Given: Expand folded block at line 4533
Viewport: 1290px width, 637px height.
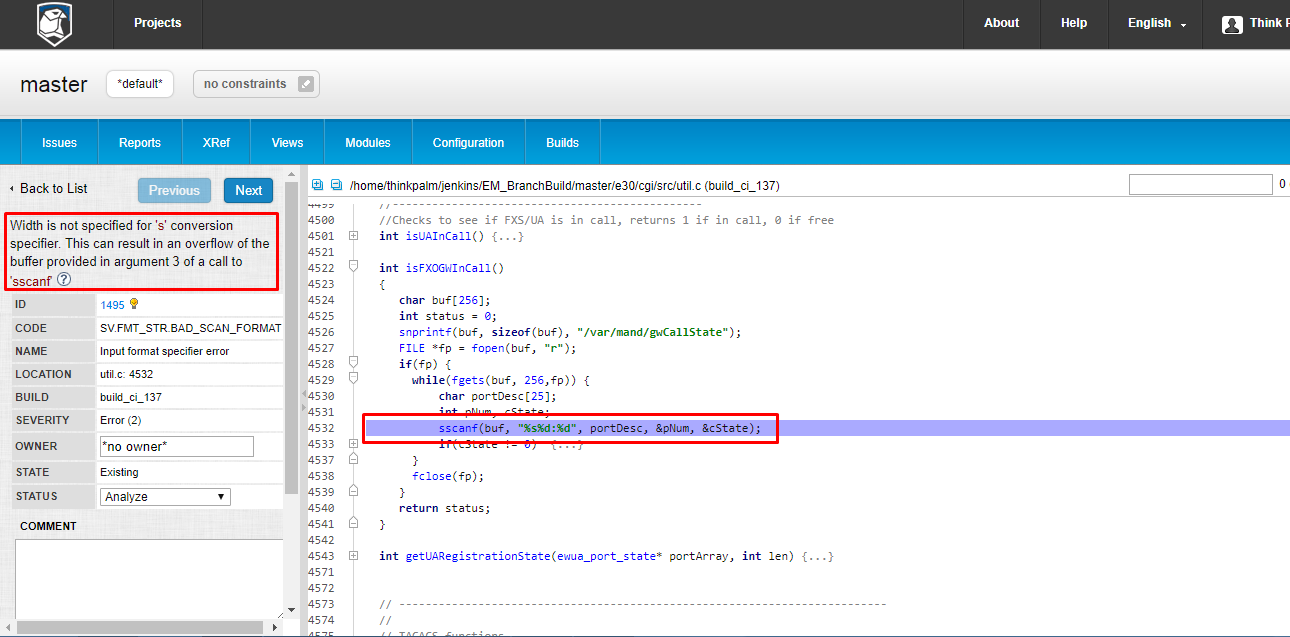Looking at the screenshot, I should (353, 444).
